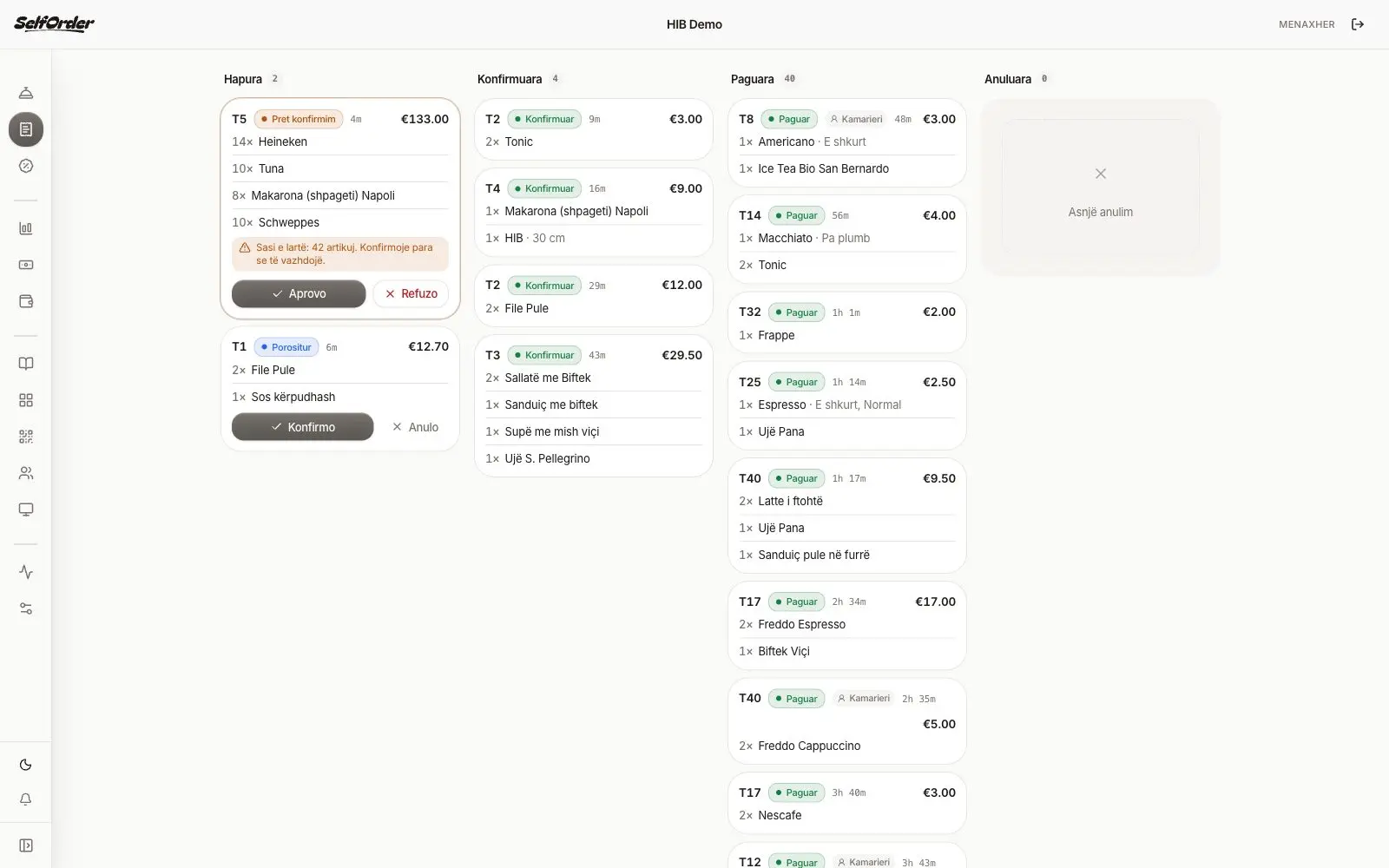The image size is (1389, 868).
Task: Confirm the T1 order with Konfirmo
Action: click(x=302, y=427)
